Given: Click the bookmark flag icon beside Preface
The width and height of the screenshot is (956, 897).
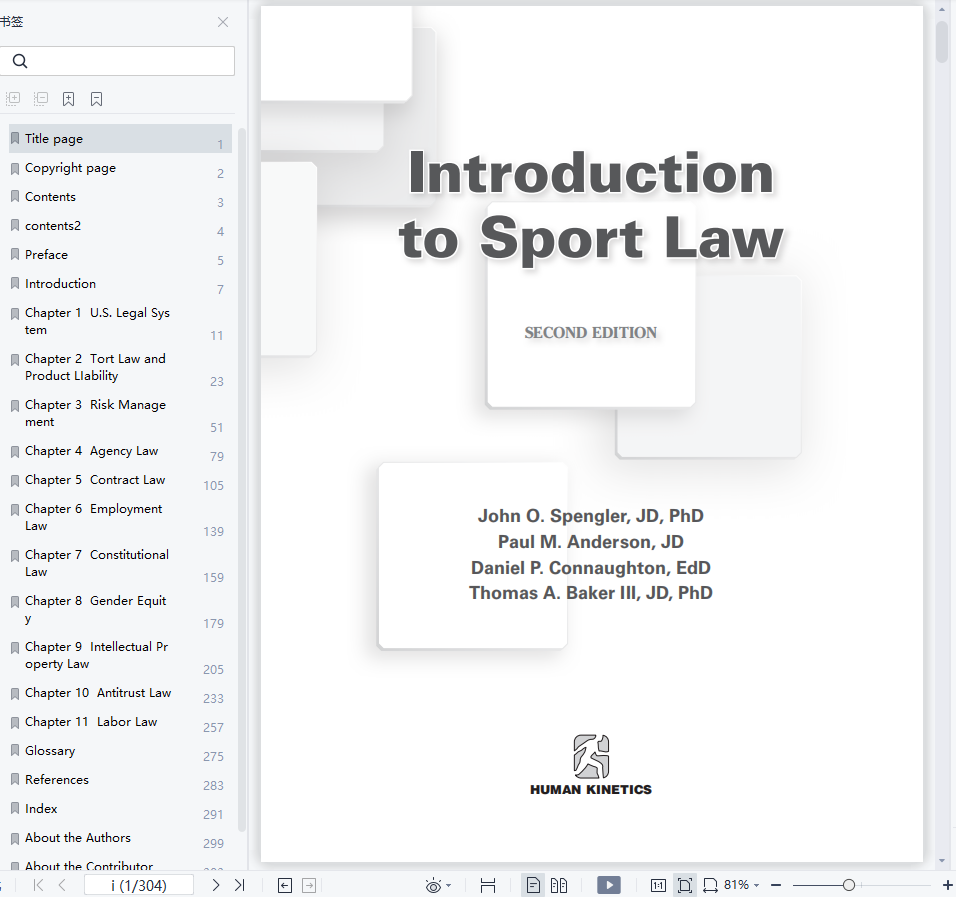Looking at the screenshot, I should [x=15, y=255].
